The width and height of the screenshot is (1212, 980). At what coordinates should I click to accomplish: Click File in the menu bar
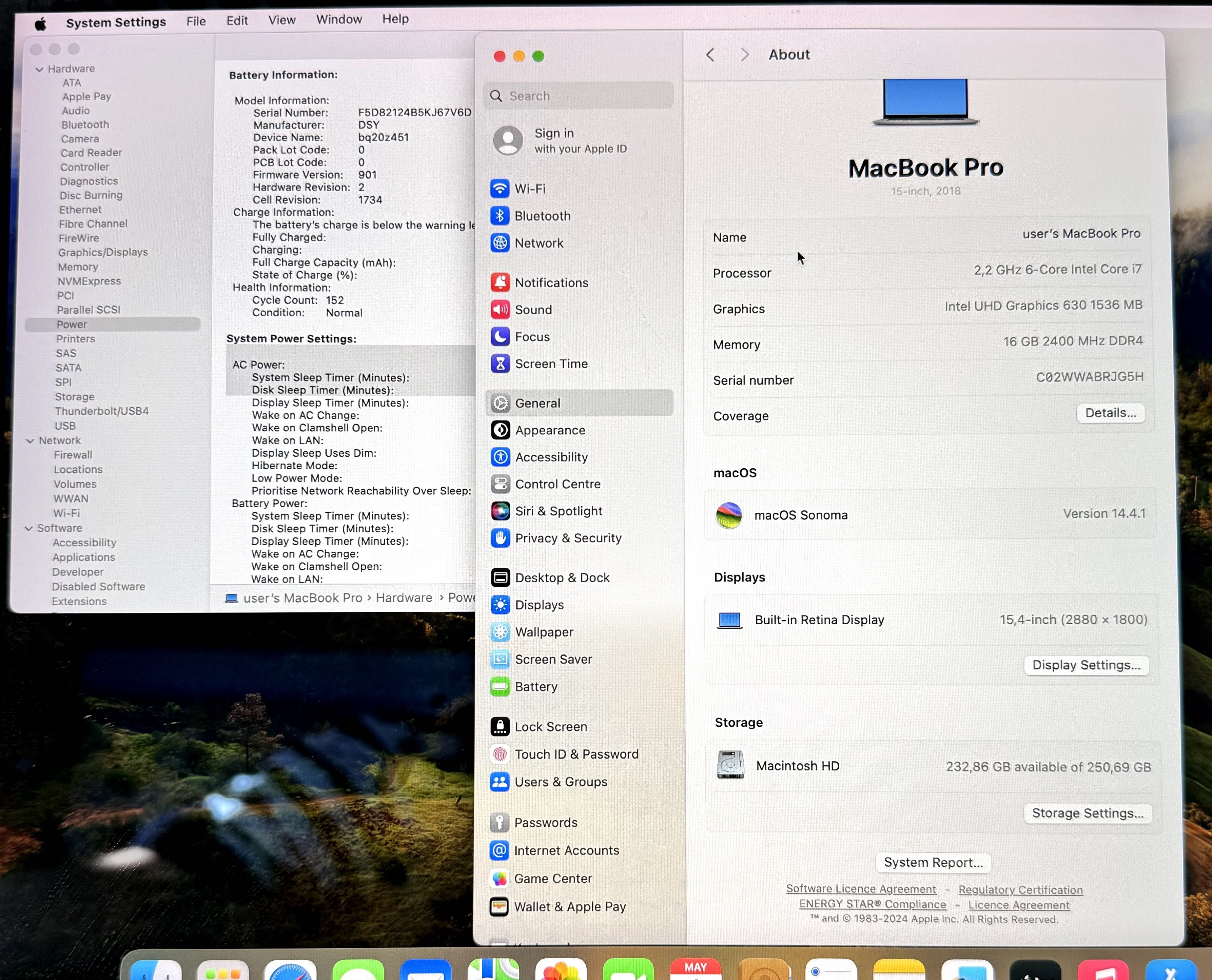196,19
